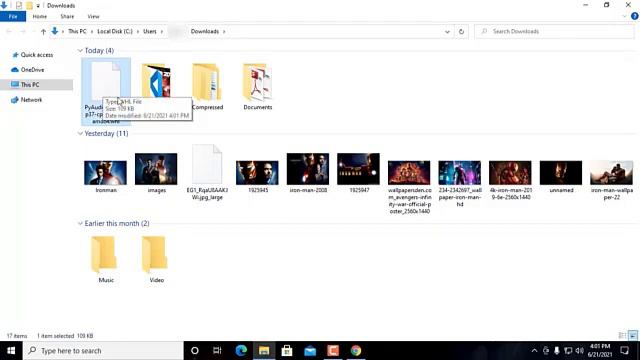Image resolution: width=640 pixels, height=360 pixels.
Task: Click This PC in address breadcrumb
Action: (x=77, y=31)
